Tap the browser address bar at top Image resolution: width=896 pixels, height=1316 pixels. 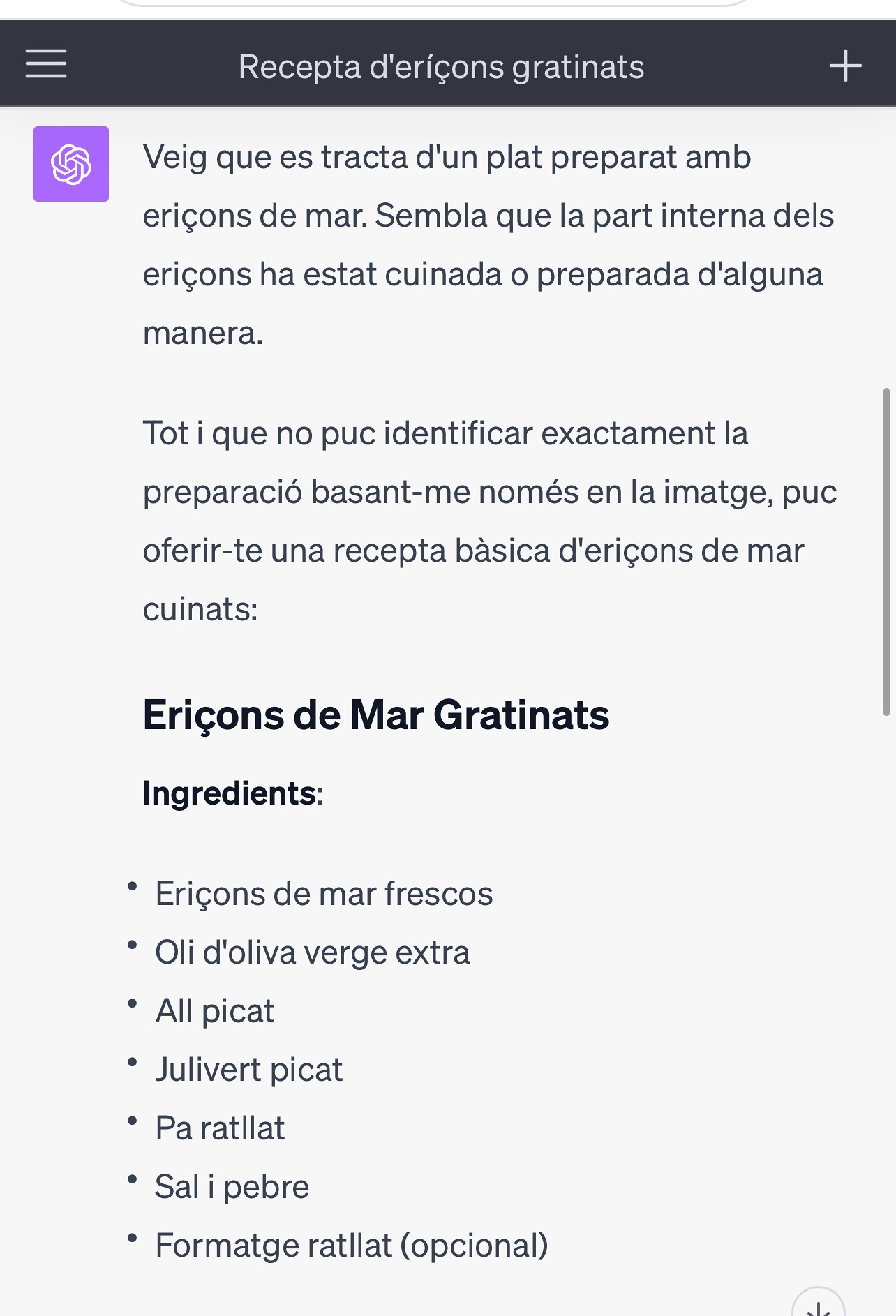tap(433, 3)
